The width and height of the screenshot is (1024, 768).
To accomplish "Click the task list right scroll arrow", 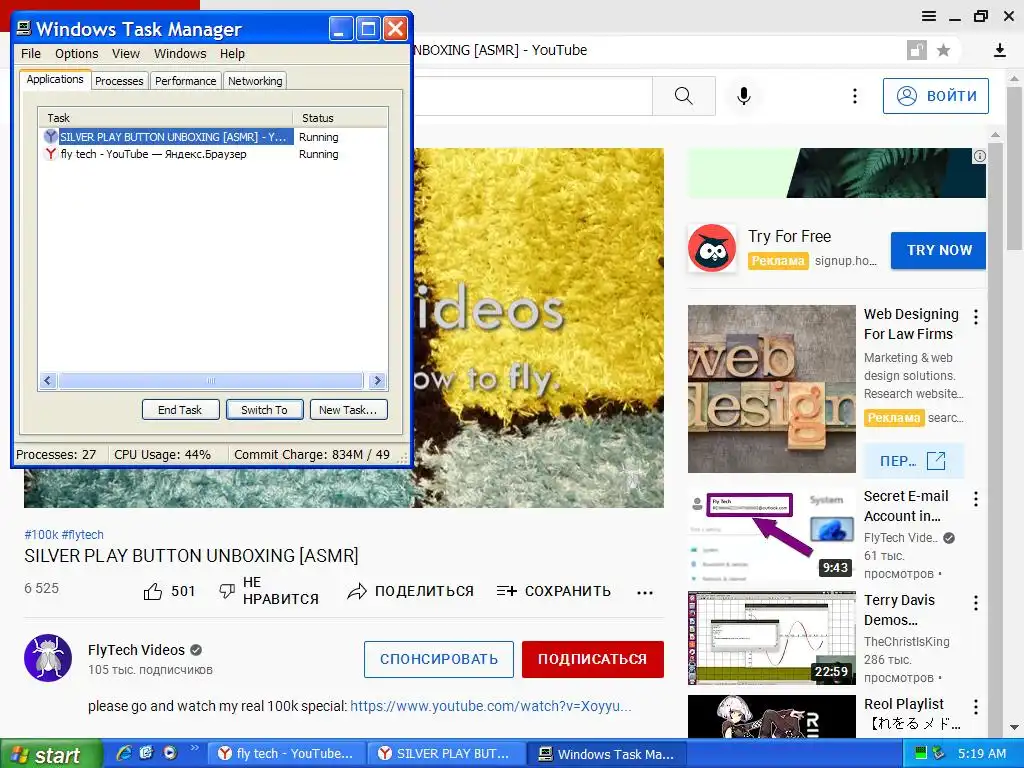I will [x=377, y=381].
